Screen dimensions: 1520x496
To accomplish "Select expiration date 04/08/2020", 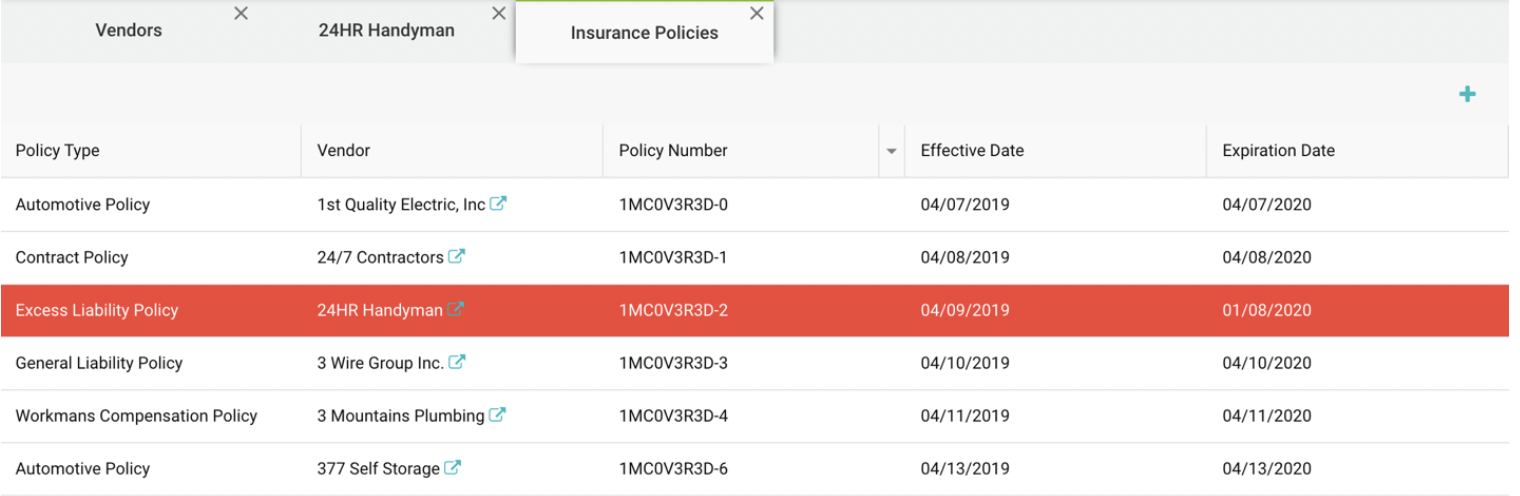I will 1267,257.
